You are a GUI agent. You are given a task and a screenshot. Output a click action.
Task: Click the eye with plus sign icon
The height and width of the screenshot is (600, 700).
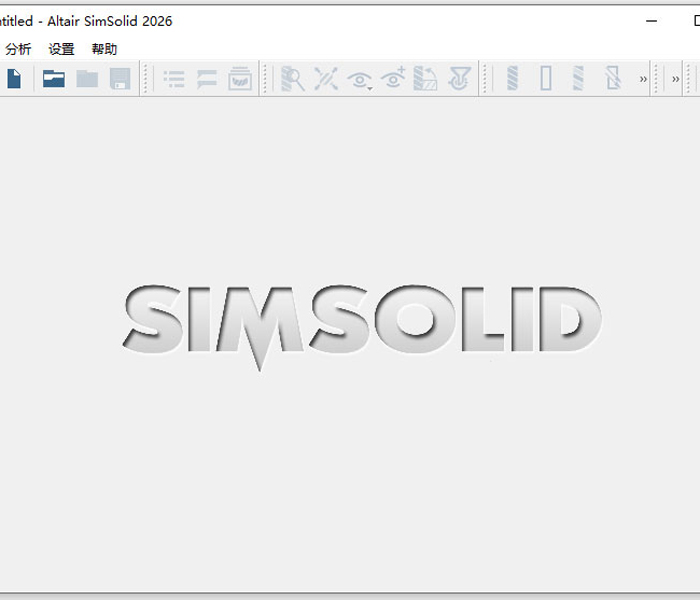(393, 78)
